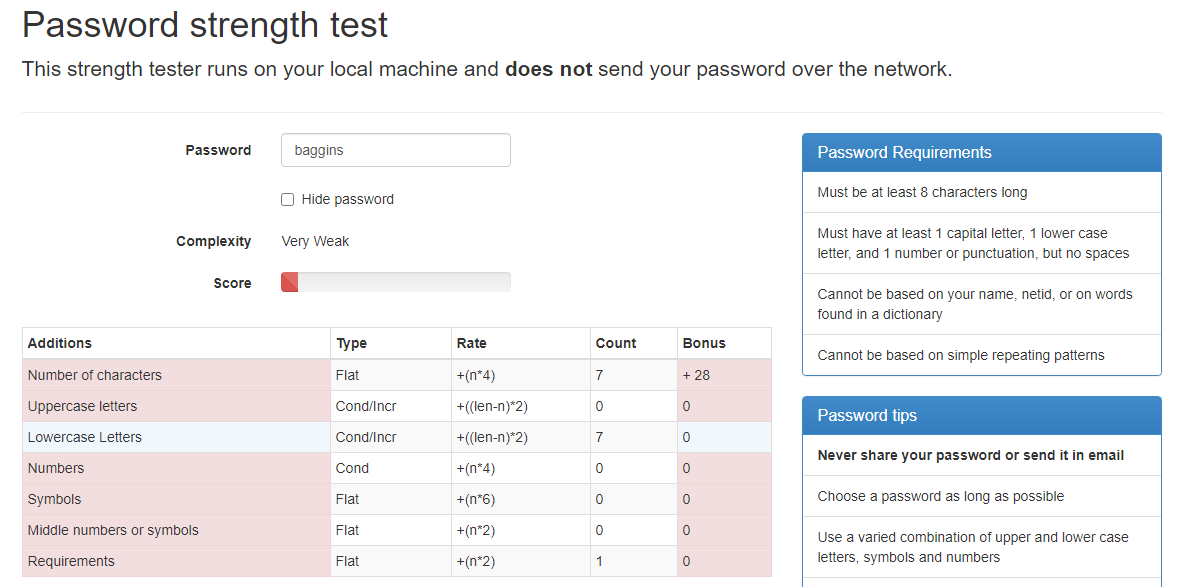Click the Password tips panel header
This screenshot has height=587, width=1200.
pos(981,416)
